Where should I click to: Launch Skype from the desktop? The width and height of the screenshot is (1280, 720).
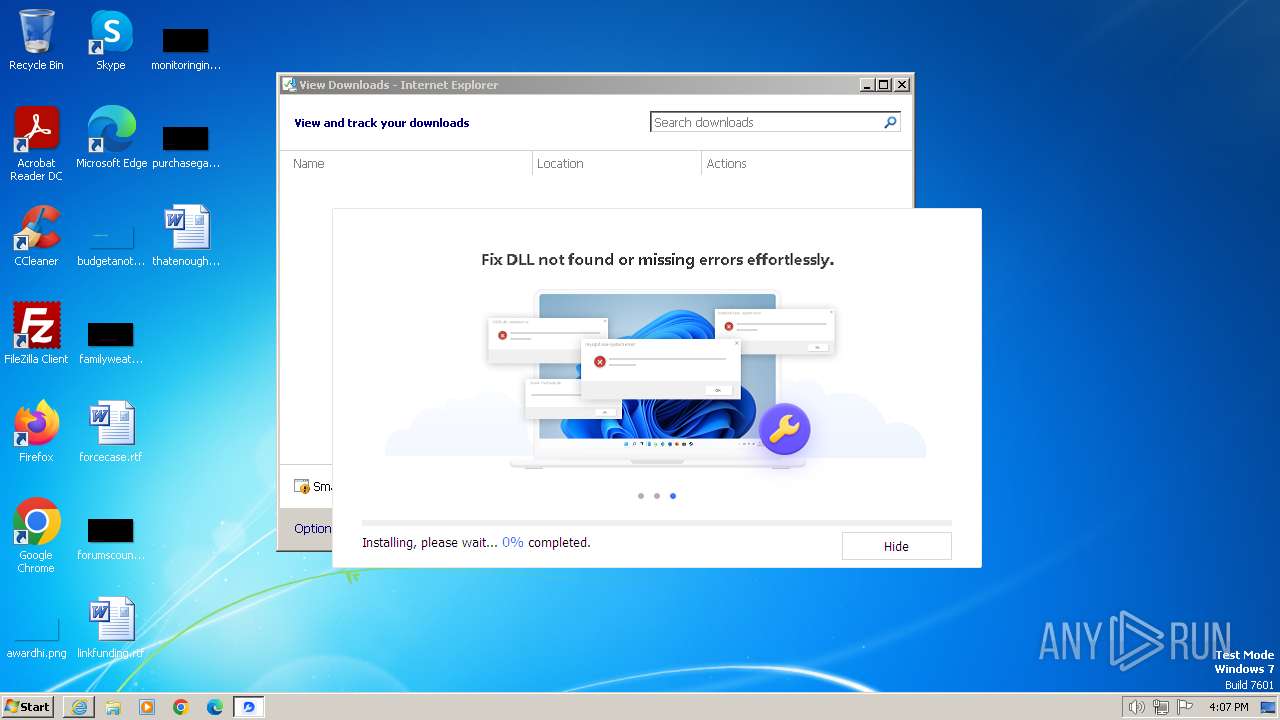110,40
